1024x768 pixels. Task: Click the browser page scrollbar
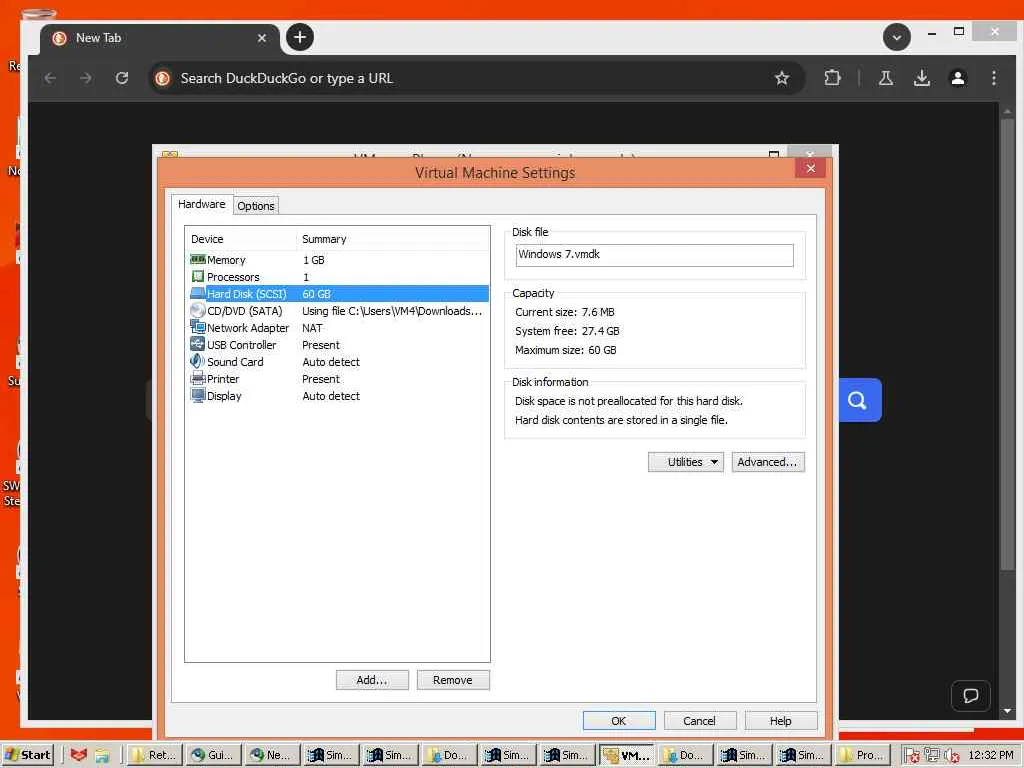(x=1007, y=343)
